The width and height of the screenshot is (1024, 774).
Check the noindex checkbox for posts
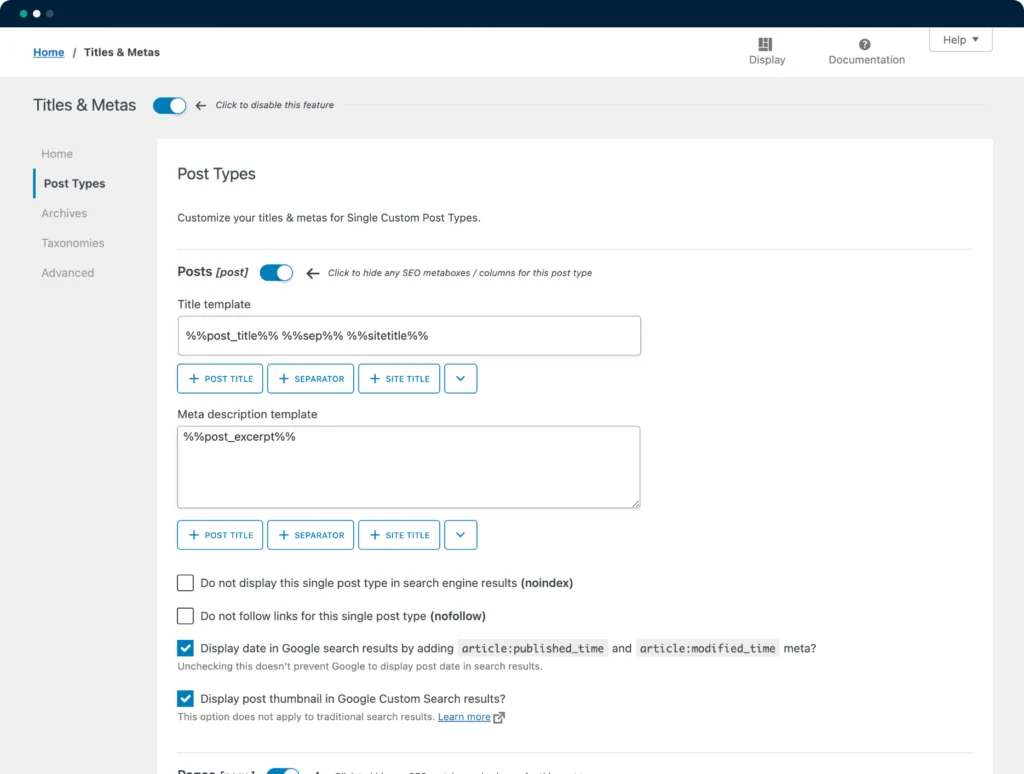click(185, 583)
